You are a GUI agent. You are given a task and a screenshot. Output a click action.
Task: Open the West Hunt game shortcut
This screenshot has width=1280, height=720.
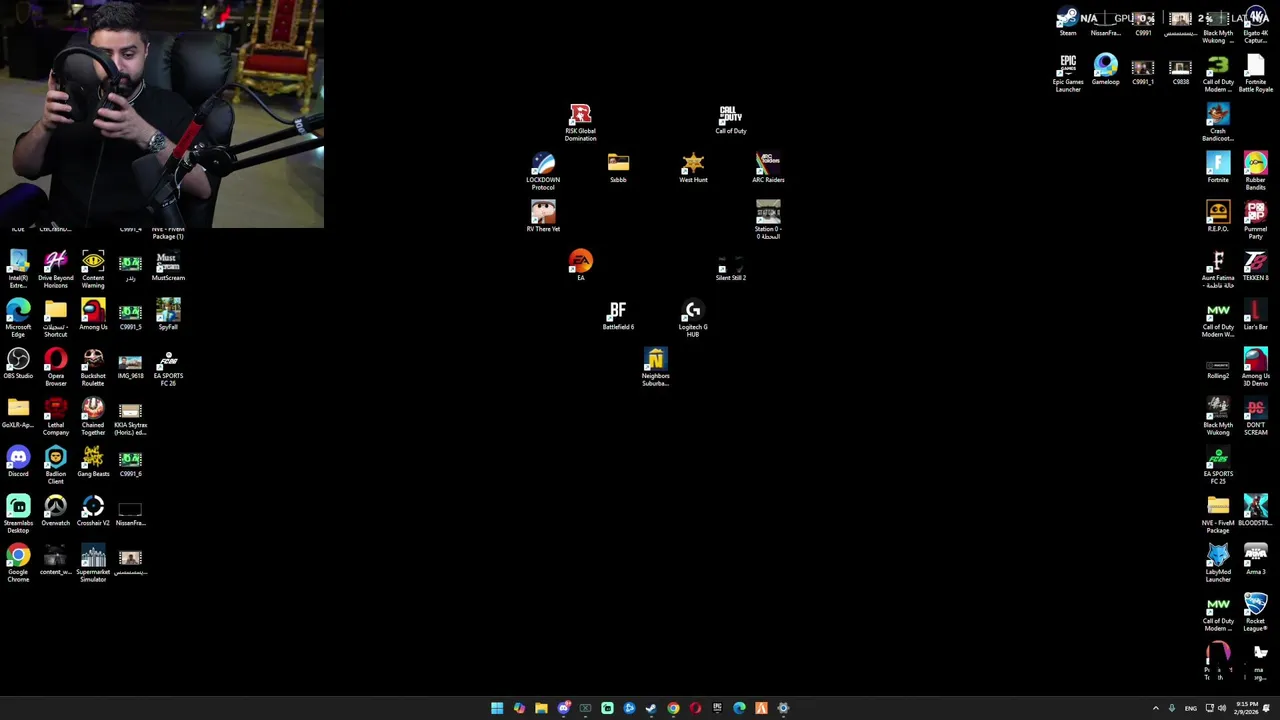point(693,168)
